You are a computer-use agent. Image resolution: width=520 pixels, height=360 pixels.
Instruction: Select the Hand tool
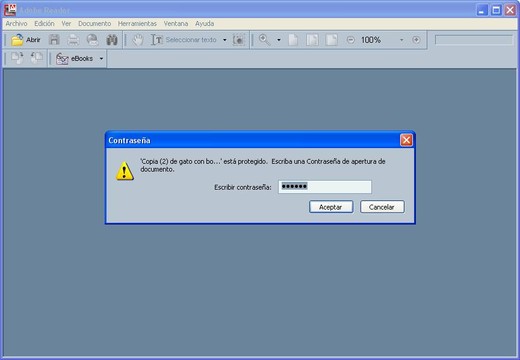[x=137, y=40]
